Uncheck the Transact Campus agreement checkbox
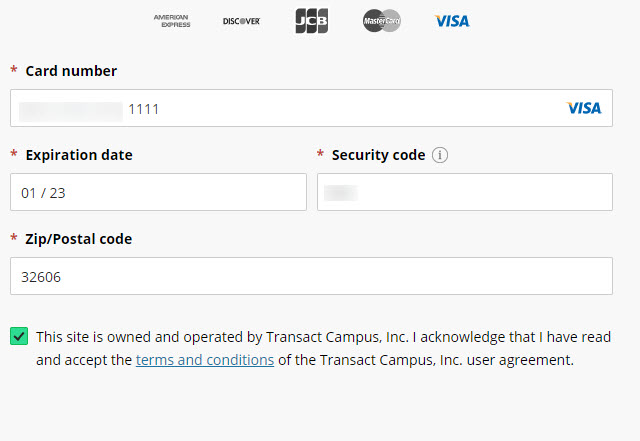Image resolution: width=640 pixels, height=441 pixels. pos(19,336)
